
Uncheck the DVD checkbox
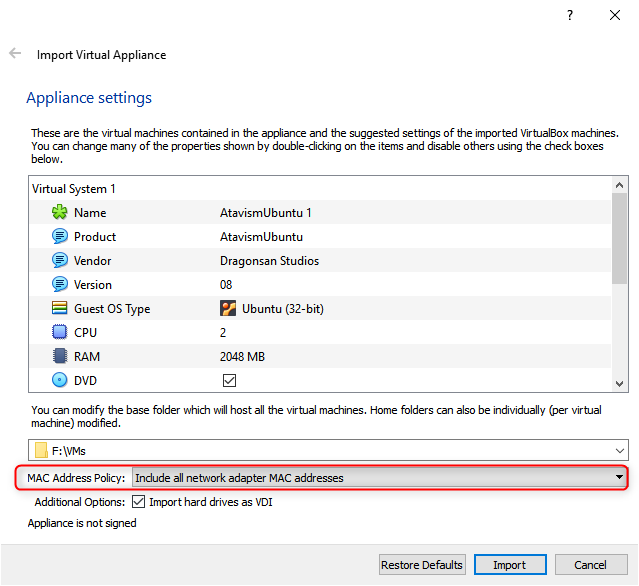click(x=228, y=381)
